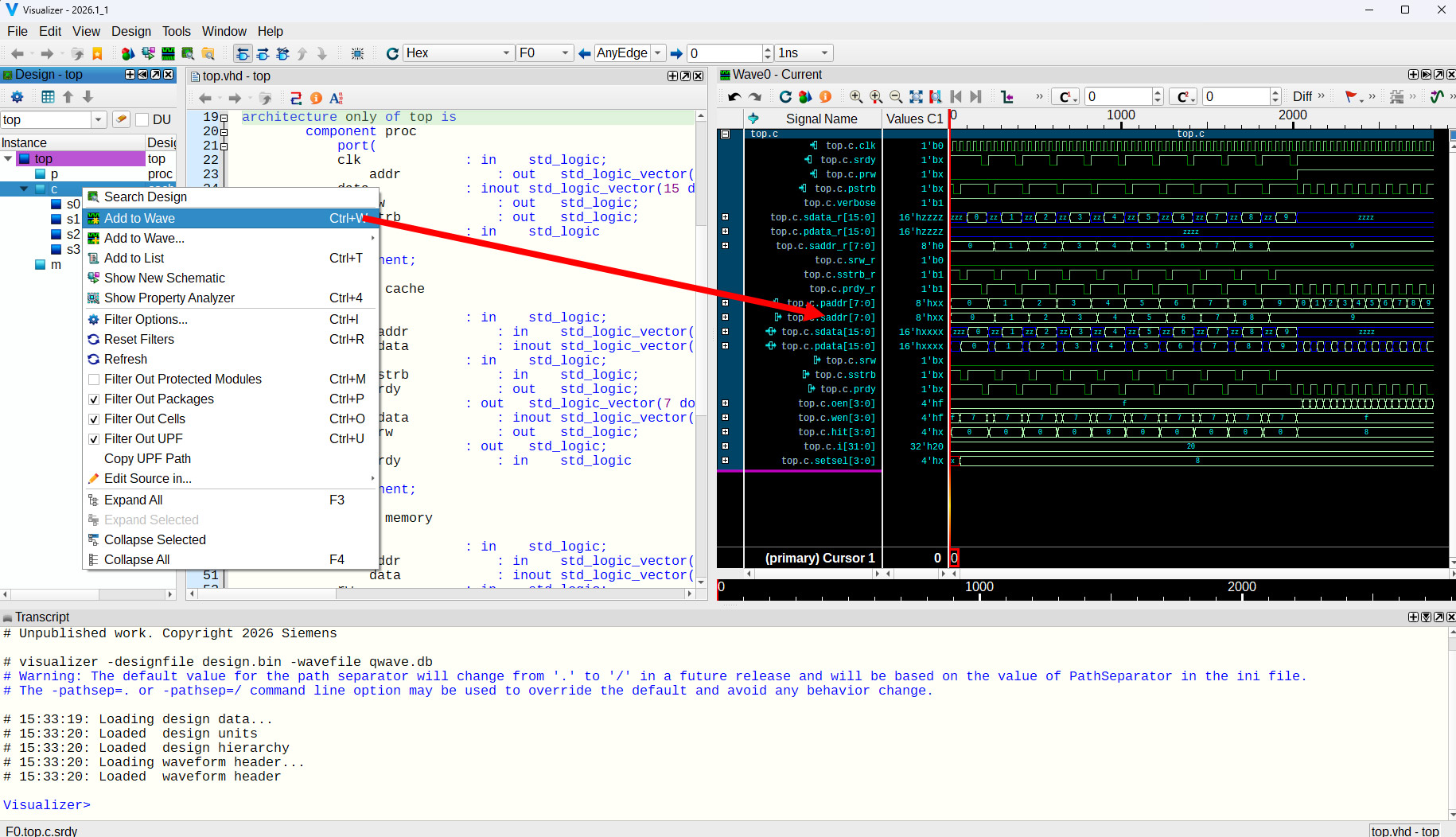Click the time step input field beside 1ns
Viewport: 1456px width, 837px height.
(x=725, y=53)
